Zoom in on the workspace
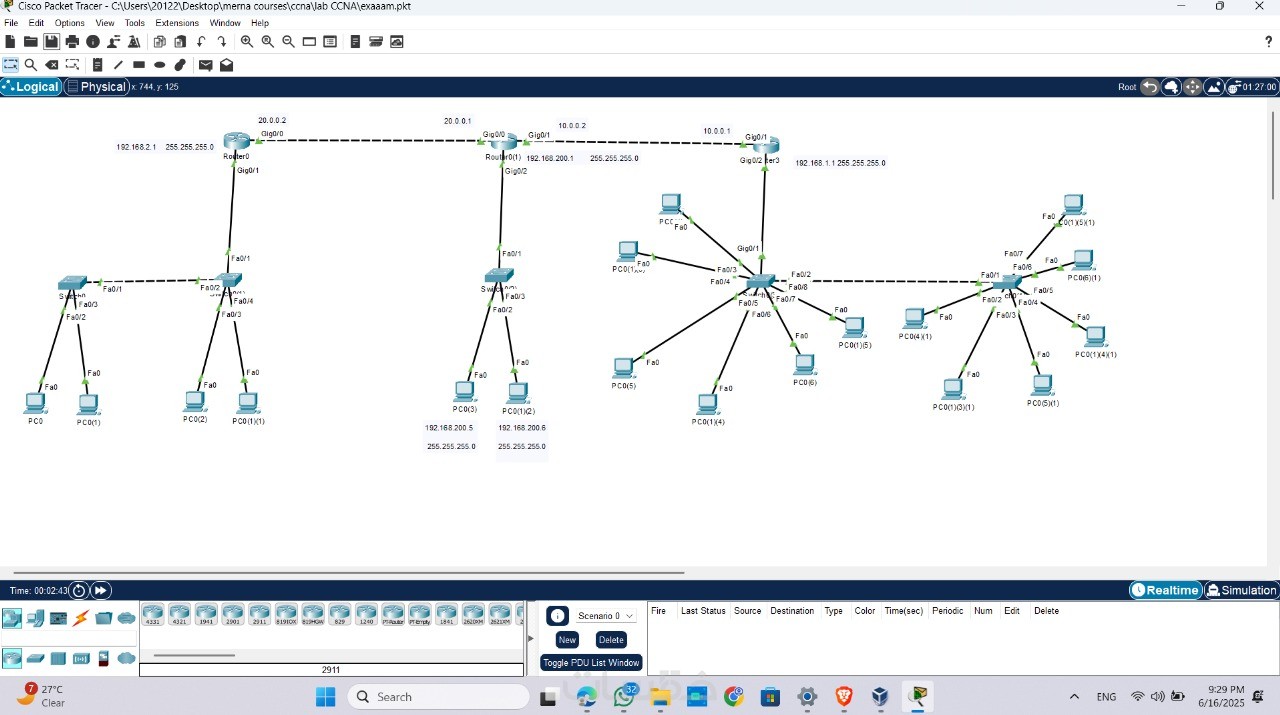 click(247, 42)
